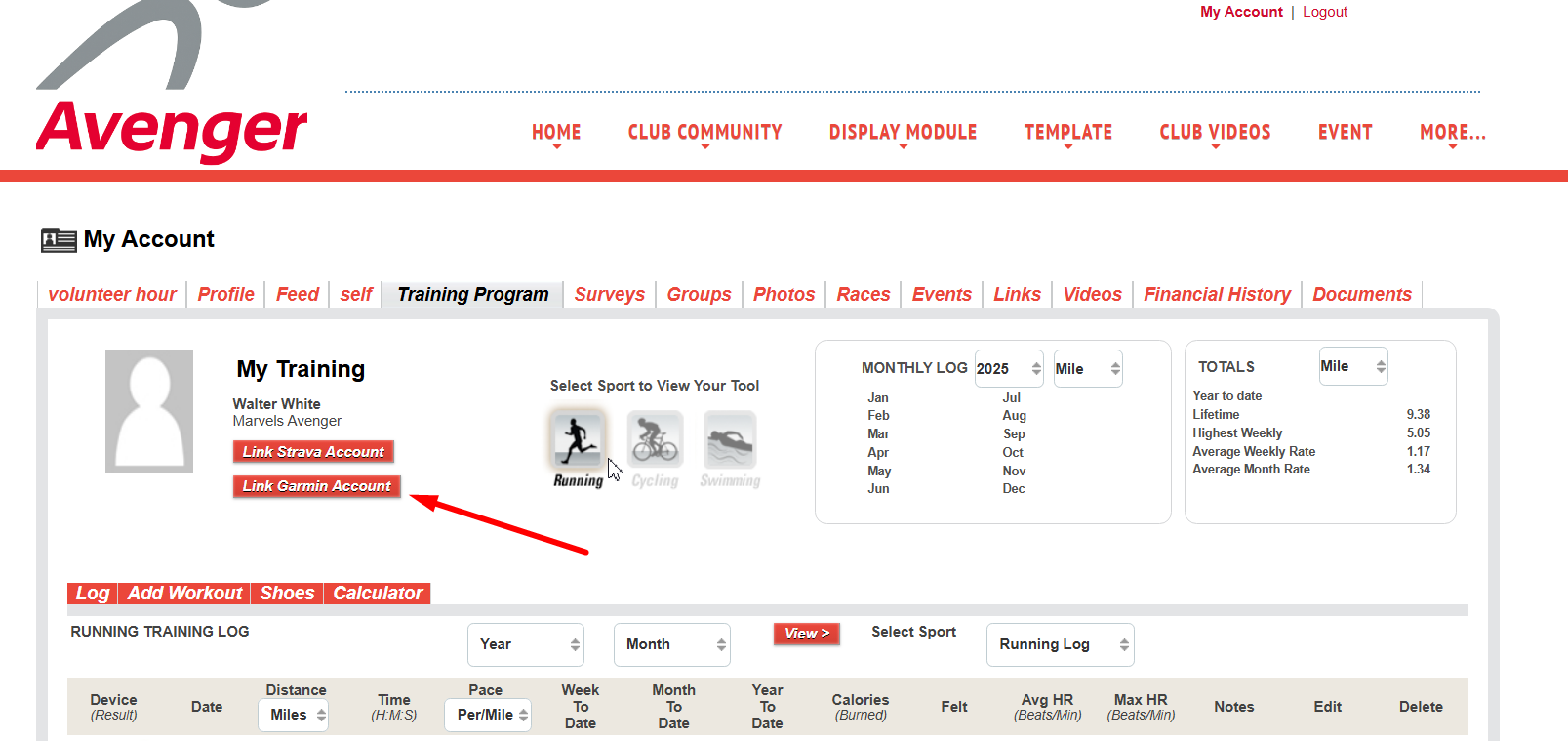Open the Add Workout tab
Screen dimensions: 1568x741
[x=184, y=593]
